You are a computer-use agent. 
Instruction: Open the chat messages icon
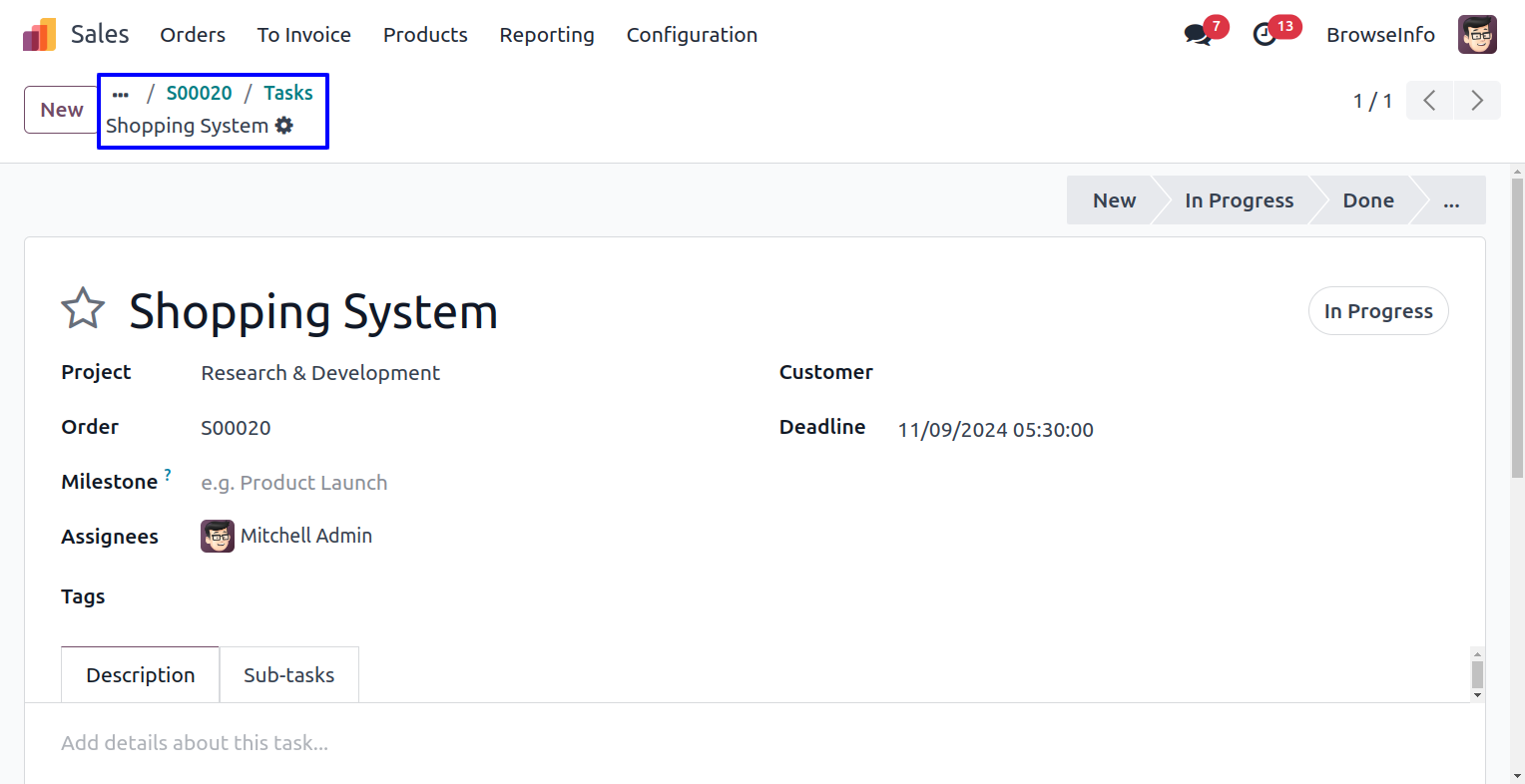point(1197,35)
